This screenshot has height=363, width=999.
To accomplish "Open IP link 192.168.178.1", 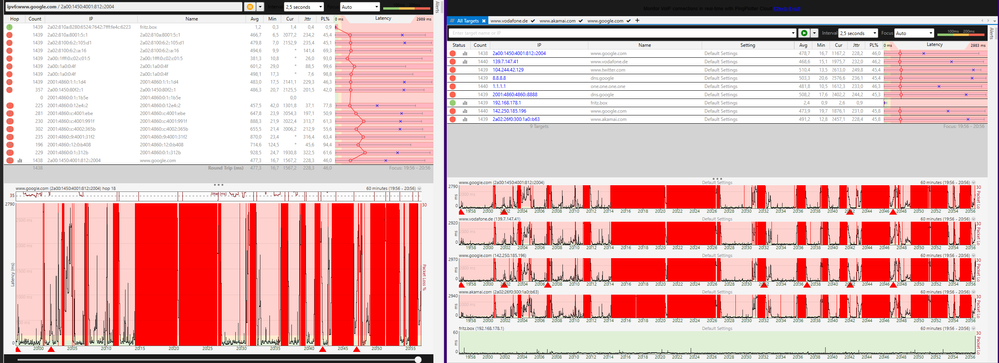I will (x=506, y=102).
